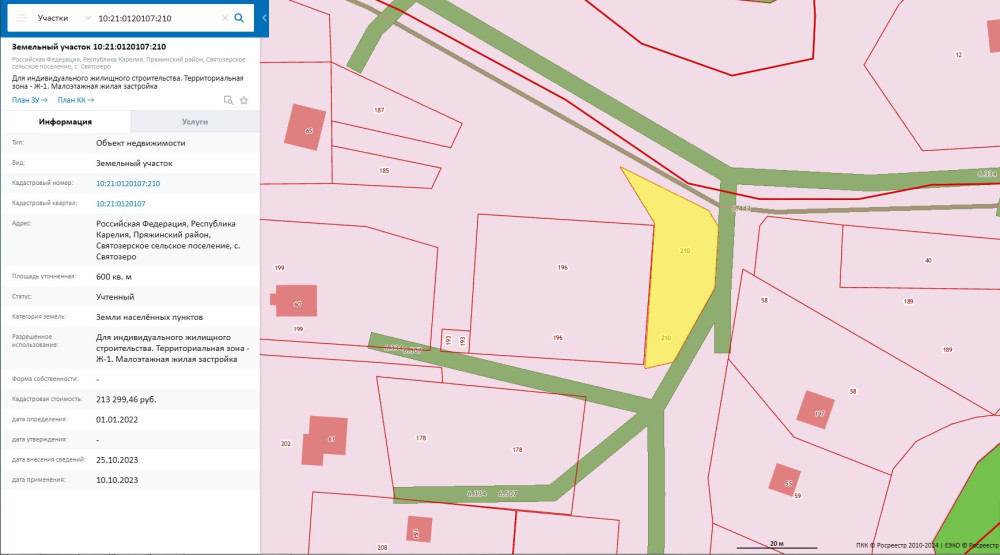This screenshot has width=1000, height=555.
Task: Open the План ЗУ link
Action: [x=29, y=100]
